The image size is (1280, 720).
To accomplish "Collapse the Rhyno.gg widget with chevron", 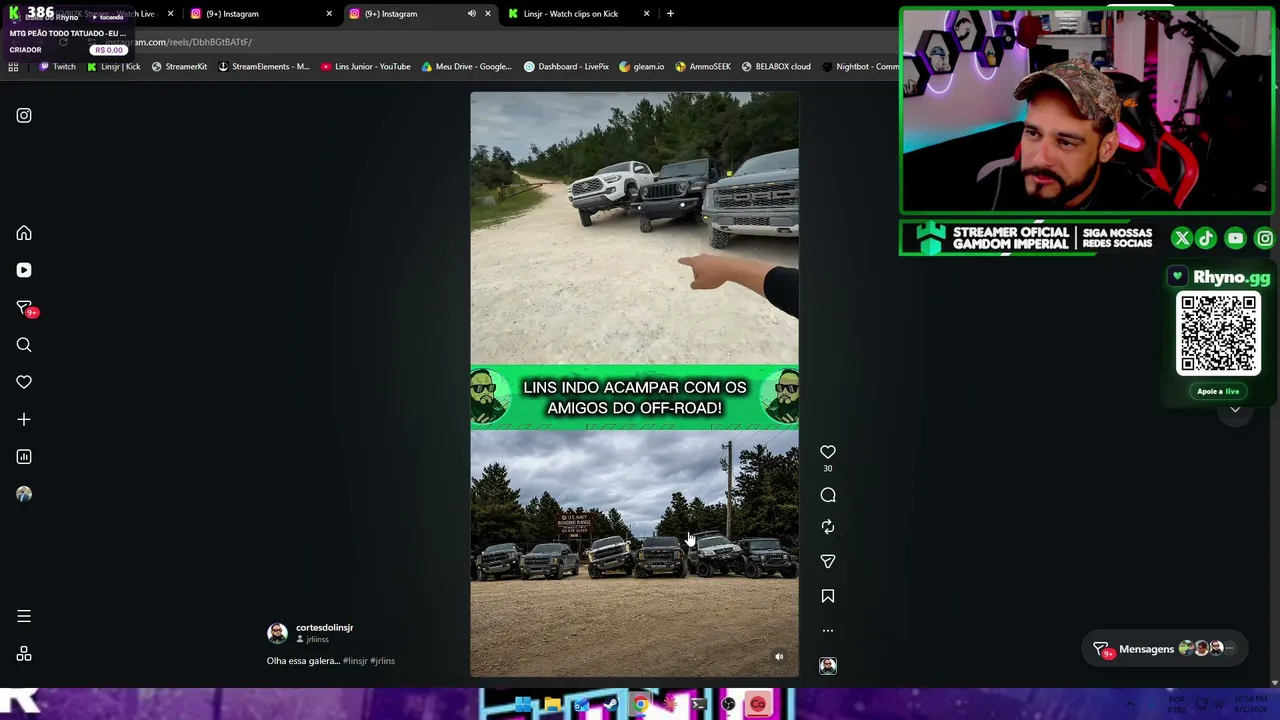I will pos(1235,410).
